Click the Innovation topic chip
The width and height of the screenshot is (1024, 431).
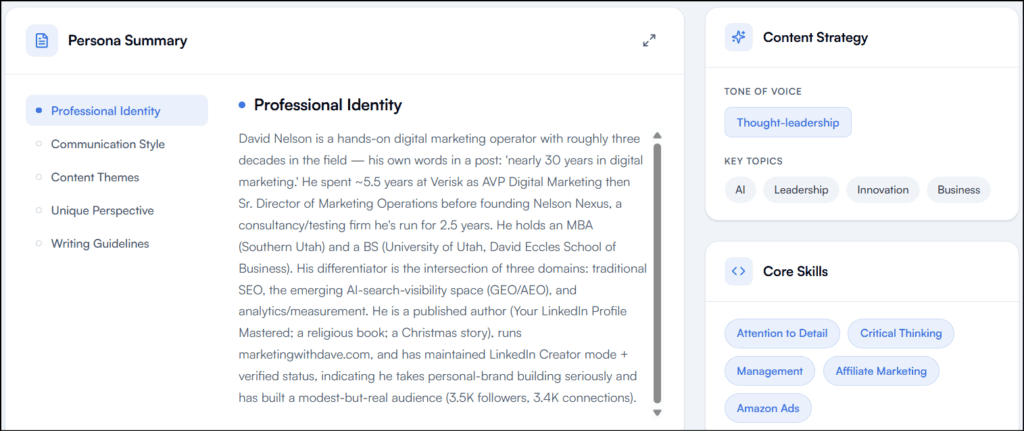(x=883, y=190)
